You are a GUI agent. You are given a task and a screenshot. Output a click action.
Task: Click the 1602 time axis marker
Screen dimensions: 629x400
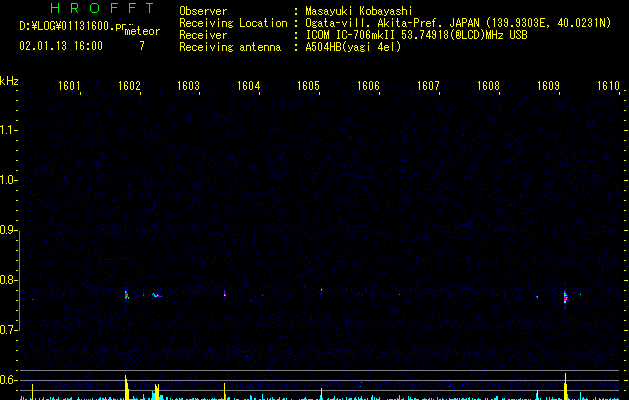click(129, 86)
